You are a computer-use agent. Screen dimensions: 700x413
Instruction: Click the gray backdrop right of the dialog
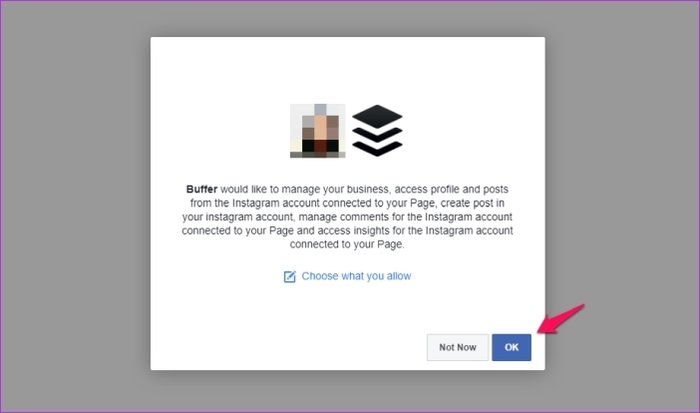click(621, 206)
